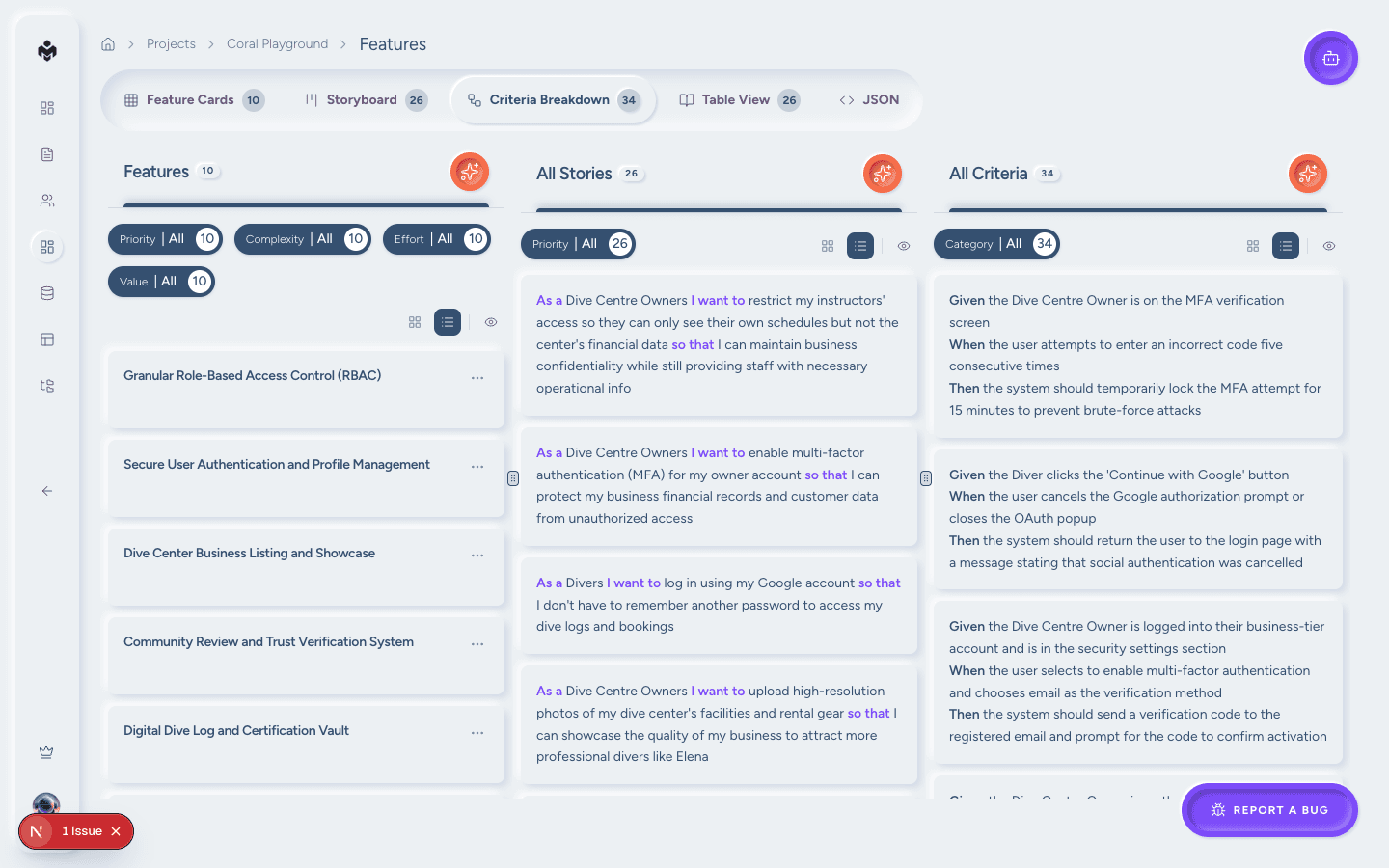Viewport: 1389px width, 868px height.
Task: Open the Priority filter dropdown in All Stories
Action: click(578, 244)
